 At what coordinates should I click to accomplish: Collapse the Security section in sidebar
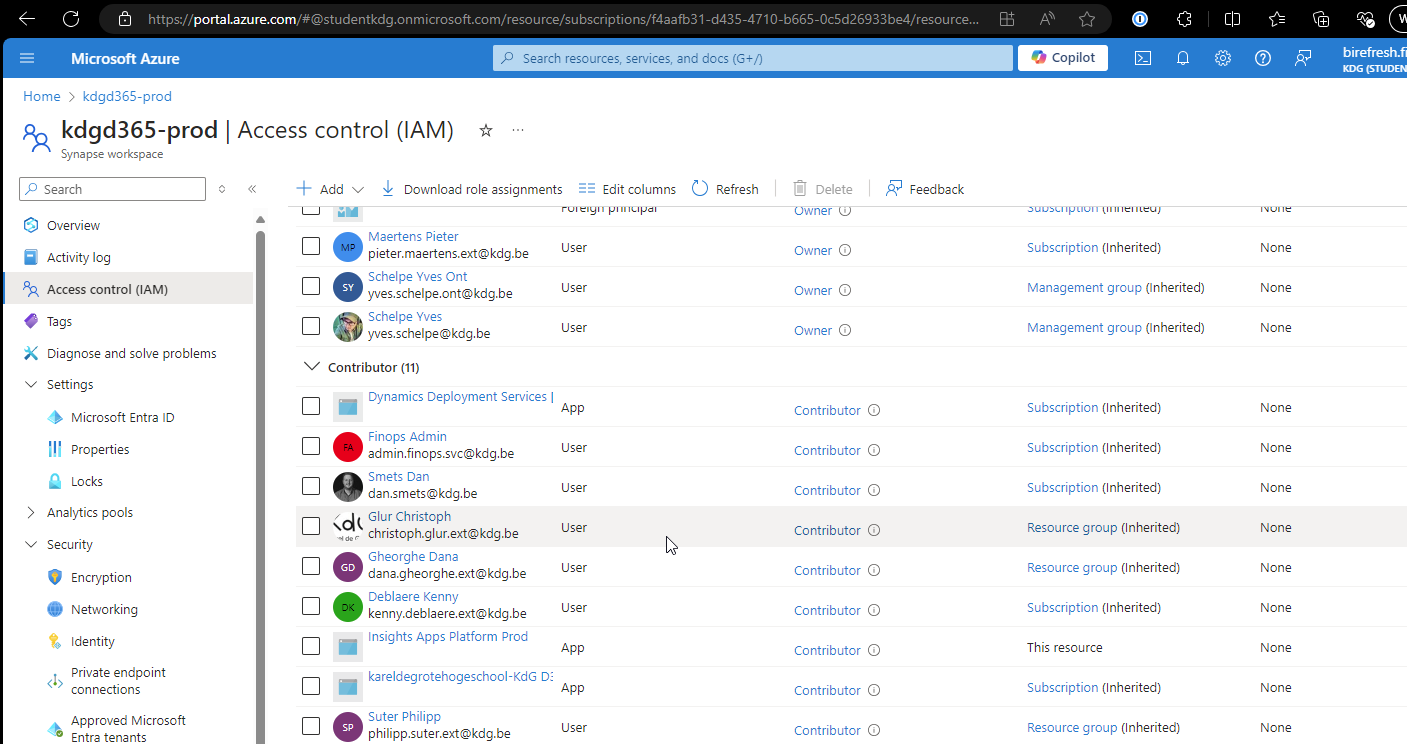tap(31, 545)
